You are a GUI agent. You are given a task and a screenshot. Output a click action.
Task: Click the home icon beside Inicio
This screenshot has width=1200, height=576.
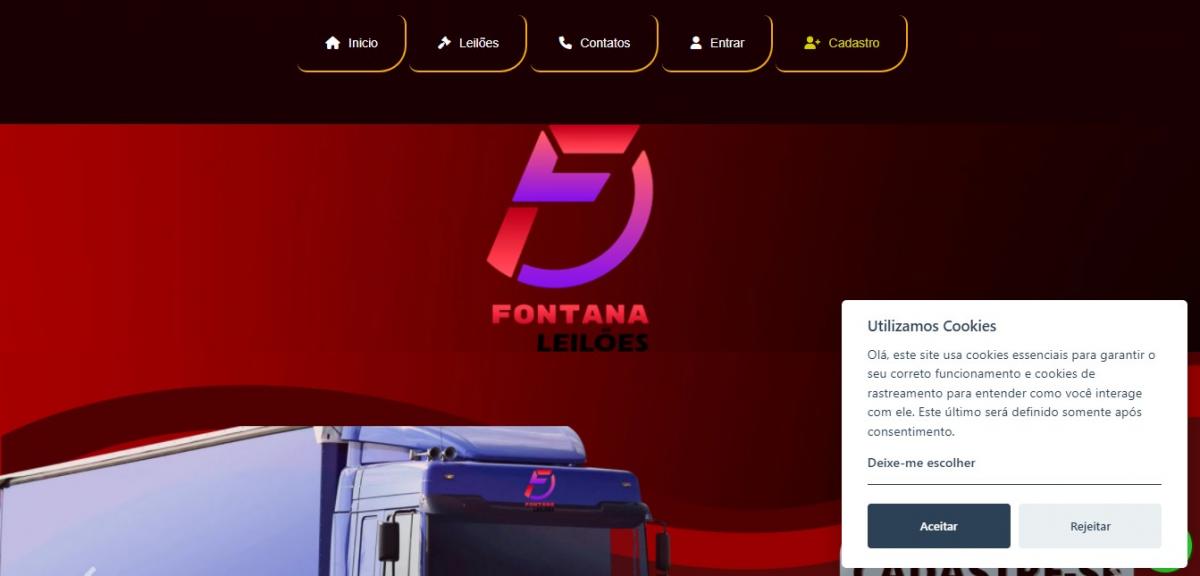(x=333, y=43)
